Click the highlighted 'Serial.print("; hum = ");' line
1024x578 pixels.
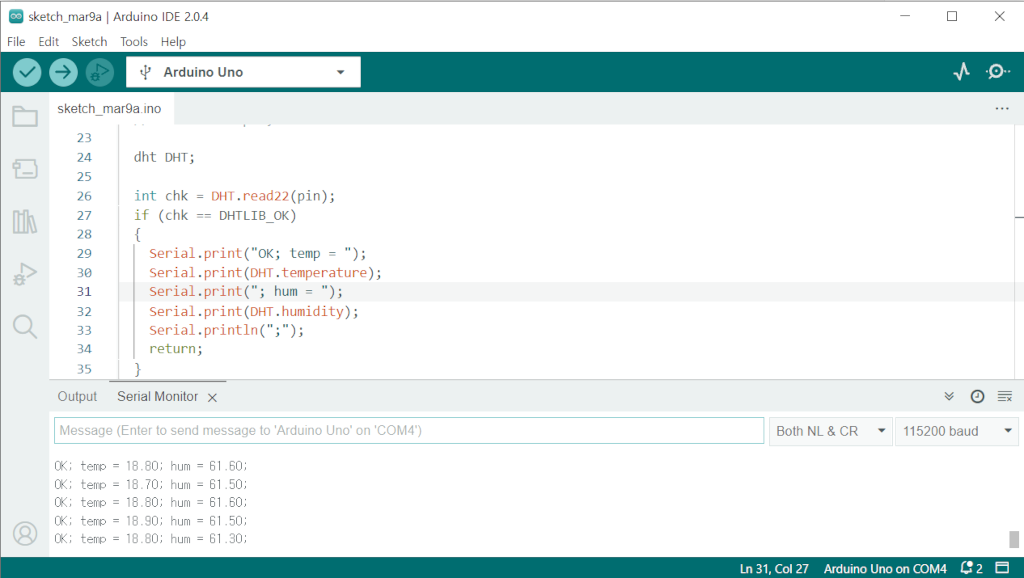(x=246, y=291)
